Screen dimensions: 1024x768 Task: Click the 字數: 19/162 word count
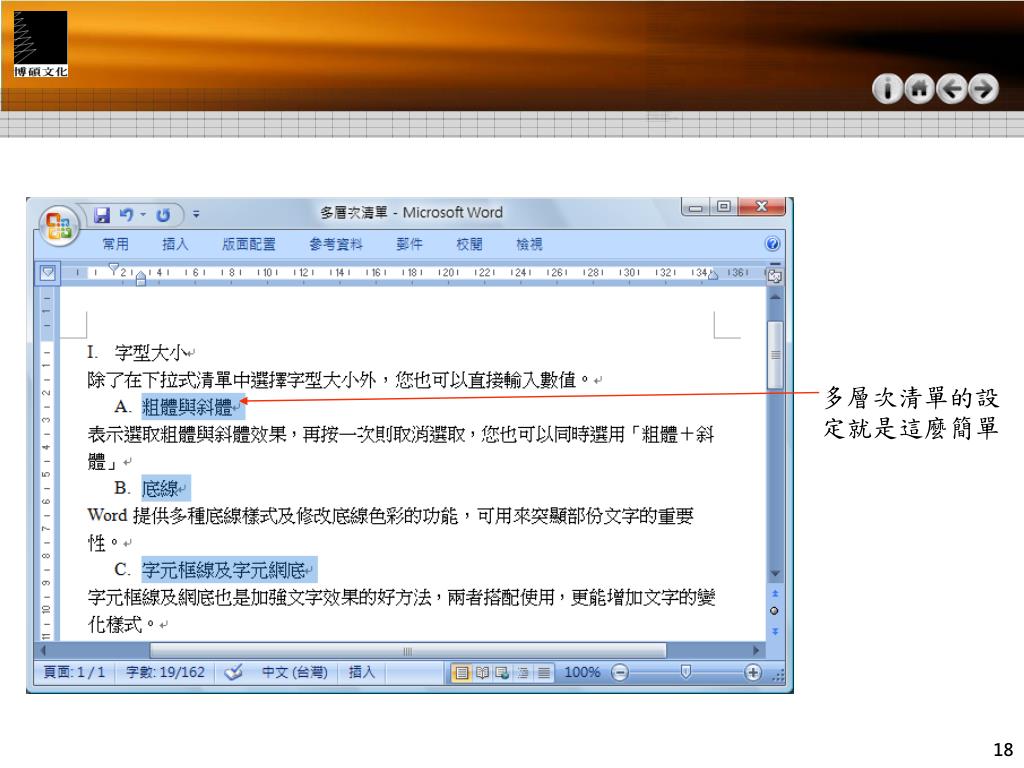[165, 672]
